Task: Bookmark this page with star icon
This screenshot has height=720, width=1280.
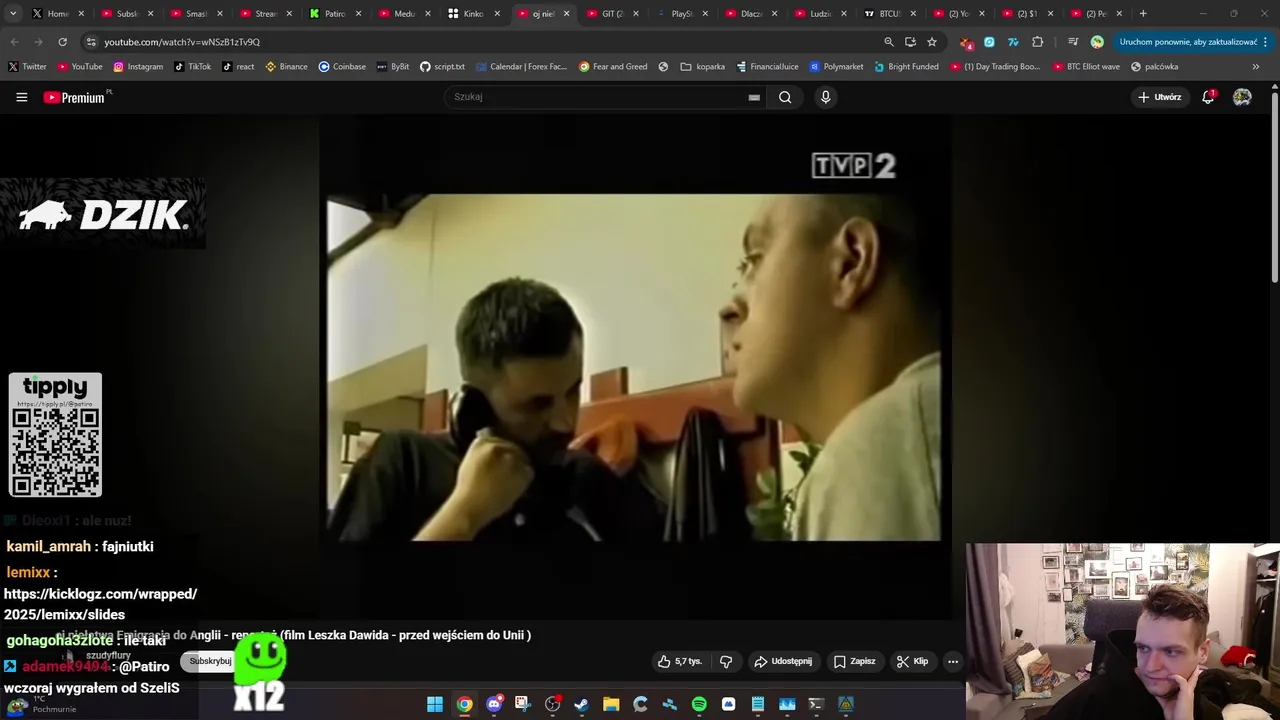Action: point(932,42)
